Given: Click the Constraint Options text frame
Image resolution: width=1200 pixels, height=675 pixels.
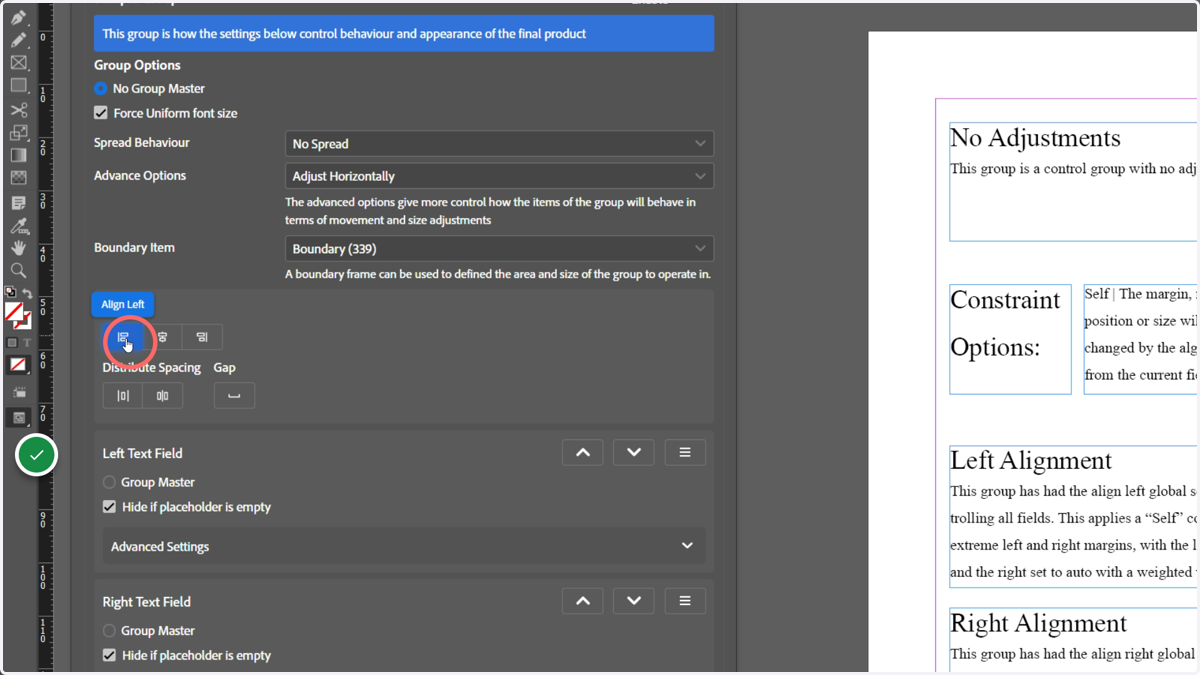Looking at the screenshot, I should [x=1010, y=339].
